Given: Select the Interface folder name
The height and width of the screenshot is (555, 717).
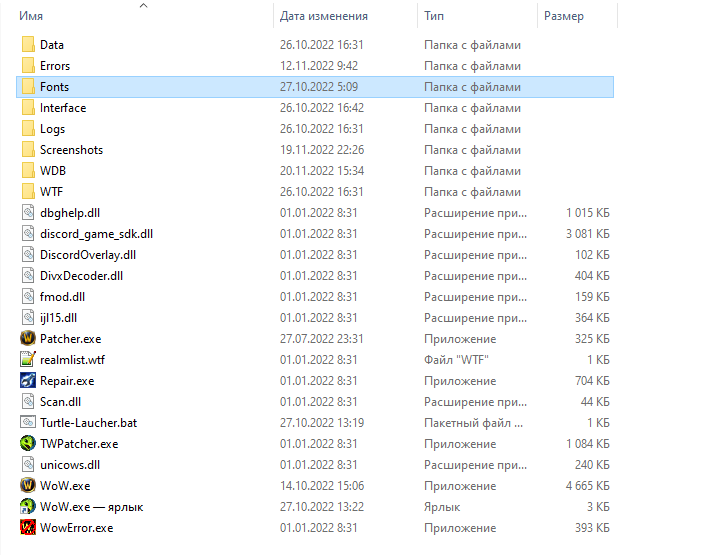Looking at the screenshot, I should (x=63, y=108).
